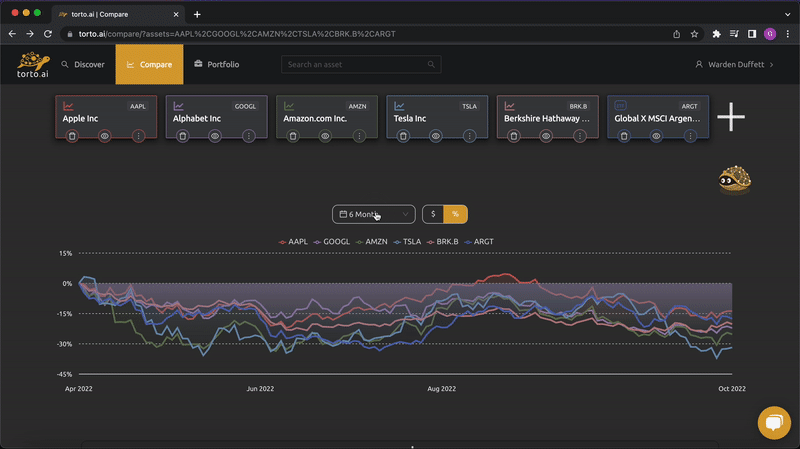The width and height of the screenshot is (800, 449).
Task: Click the Apple Inc chart type icon
Action: (x=68, y=106)
